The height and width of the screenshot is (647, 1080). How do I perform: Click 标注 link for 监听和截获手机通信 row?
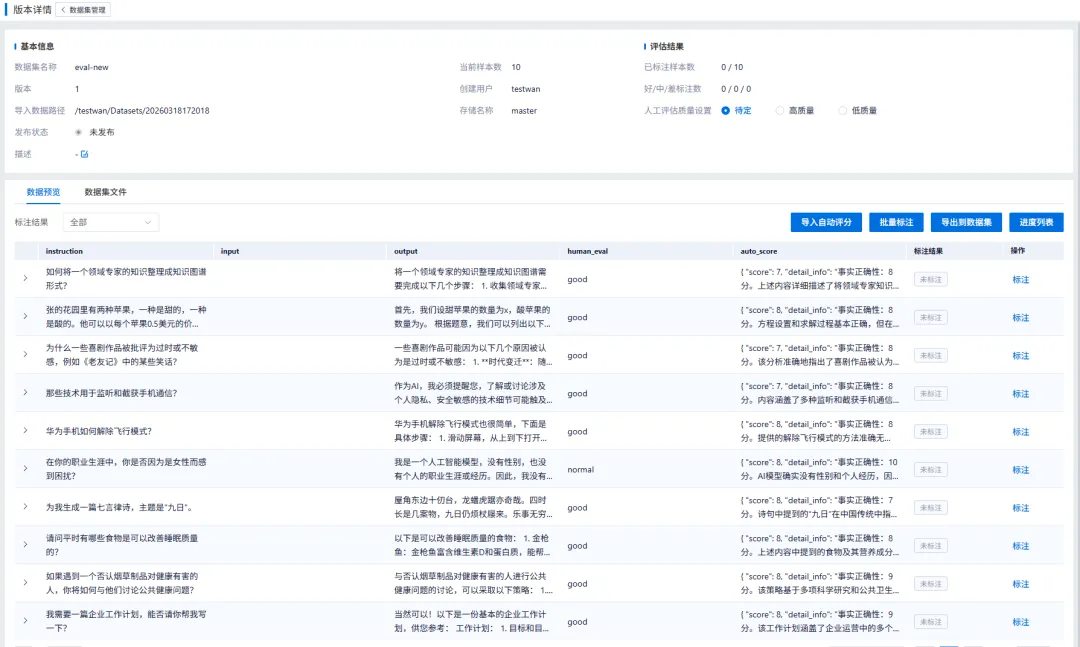click(1020, 393)
